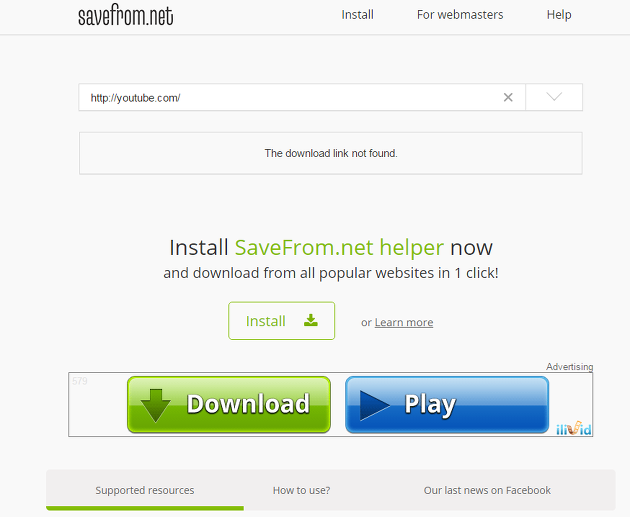Viewport: 630px width, 517px height.
Task: Click the SaveFrom.net helper green heading text
Action: point(339,247)
